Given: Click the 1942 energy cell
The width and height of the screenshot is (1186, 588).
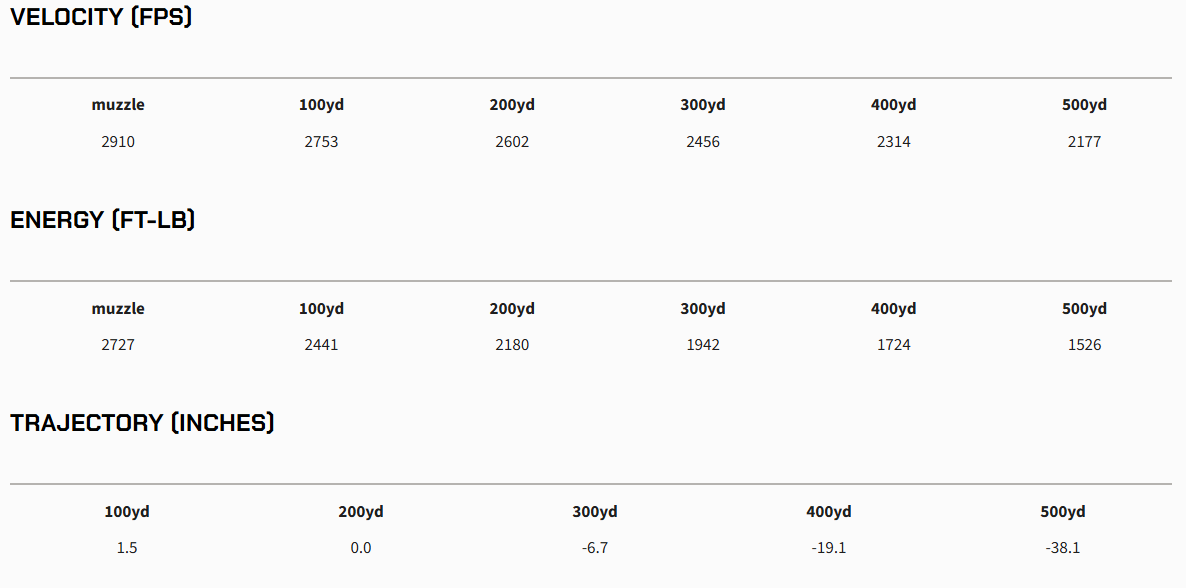Looking at the screenshot, I should click(703, 345).
